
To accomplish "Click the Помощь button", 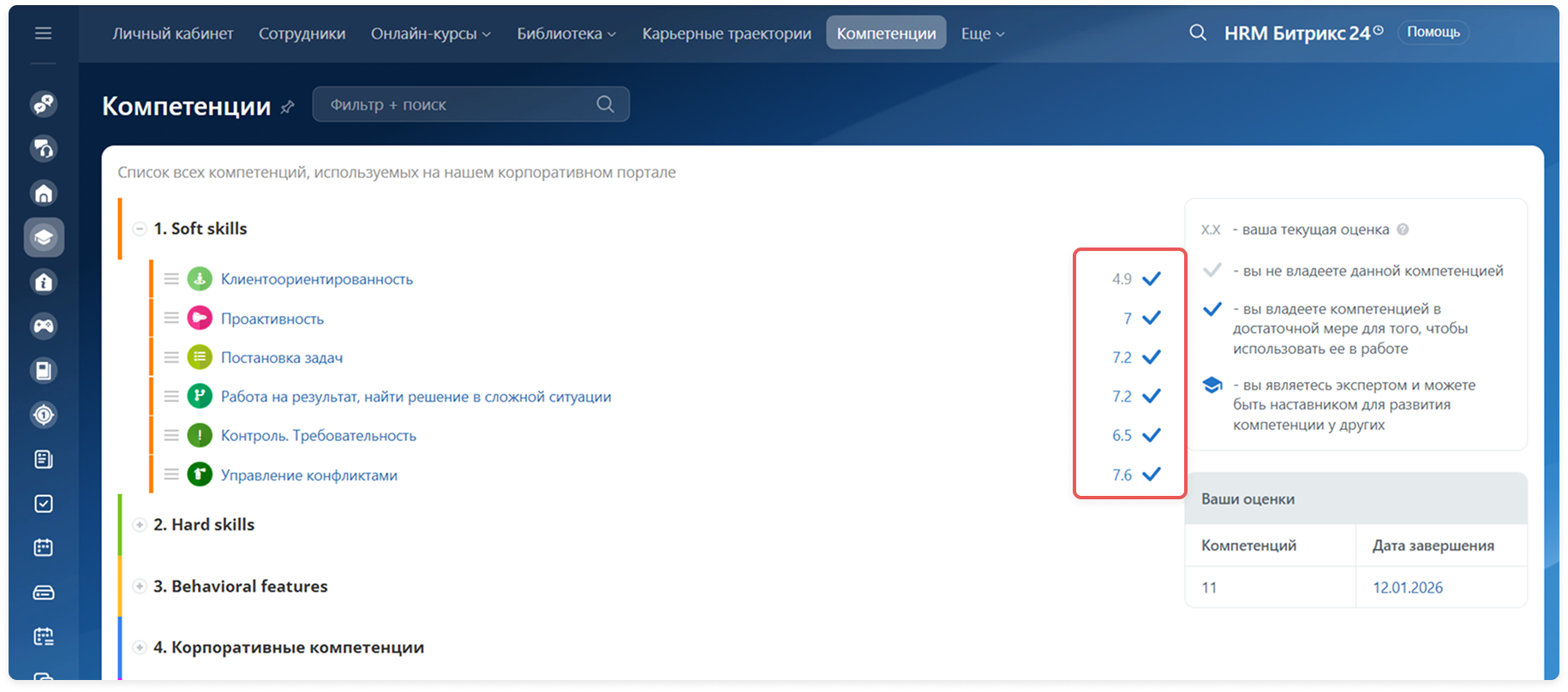I will point(1433,33).
